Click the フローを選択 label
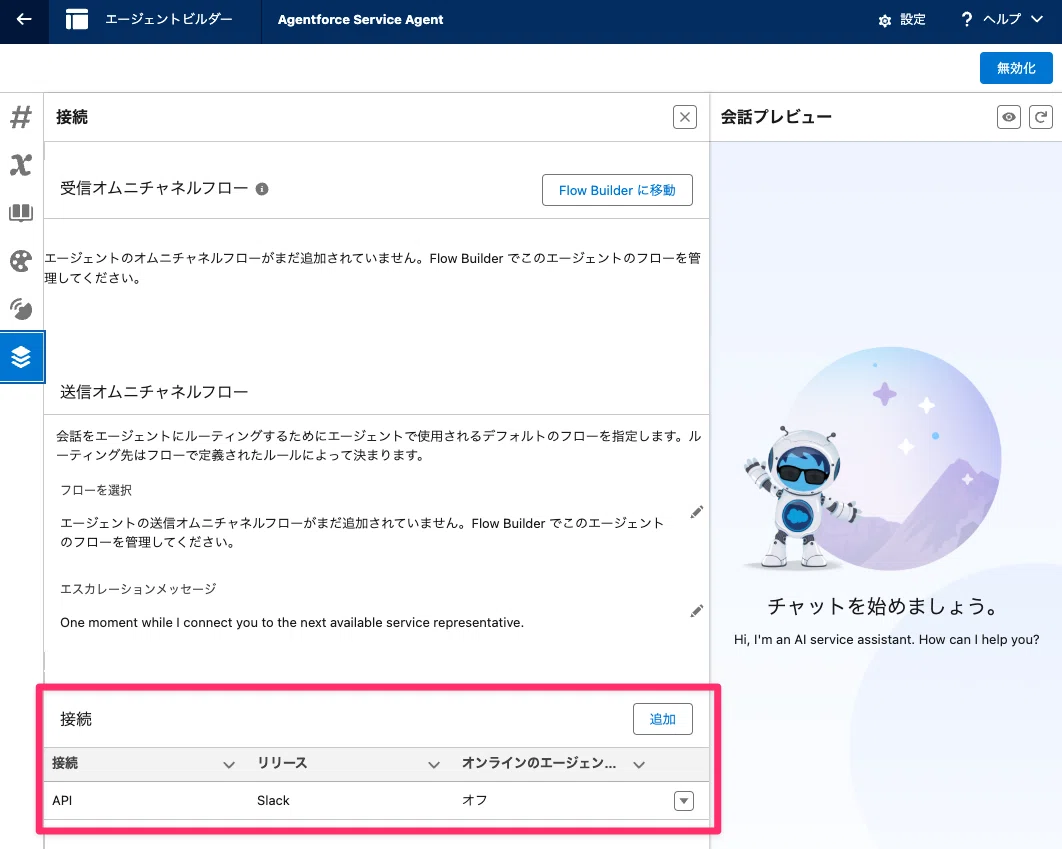 (96, 490)
